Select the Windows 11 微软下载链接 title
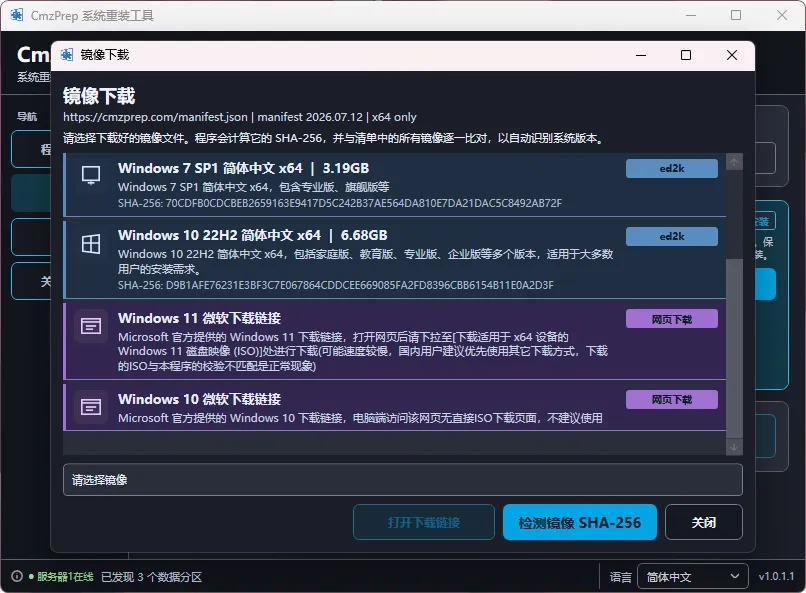 pos(199,318)
